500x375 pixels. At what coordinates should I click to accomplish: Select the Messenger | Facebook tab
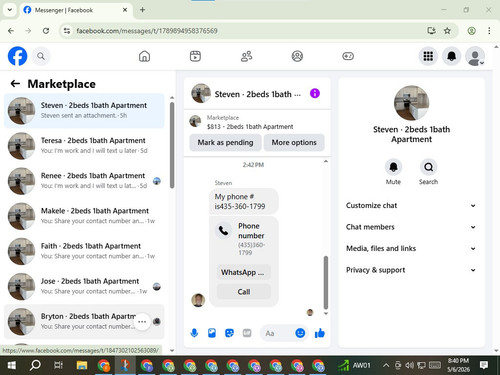pos(75,10)
